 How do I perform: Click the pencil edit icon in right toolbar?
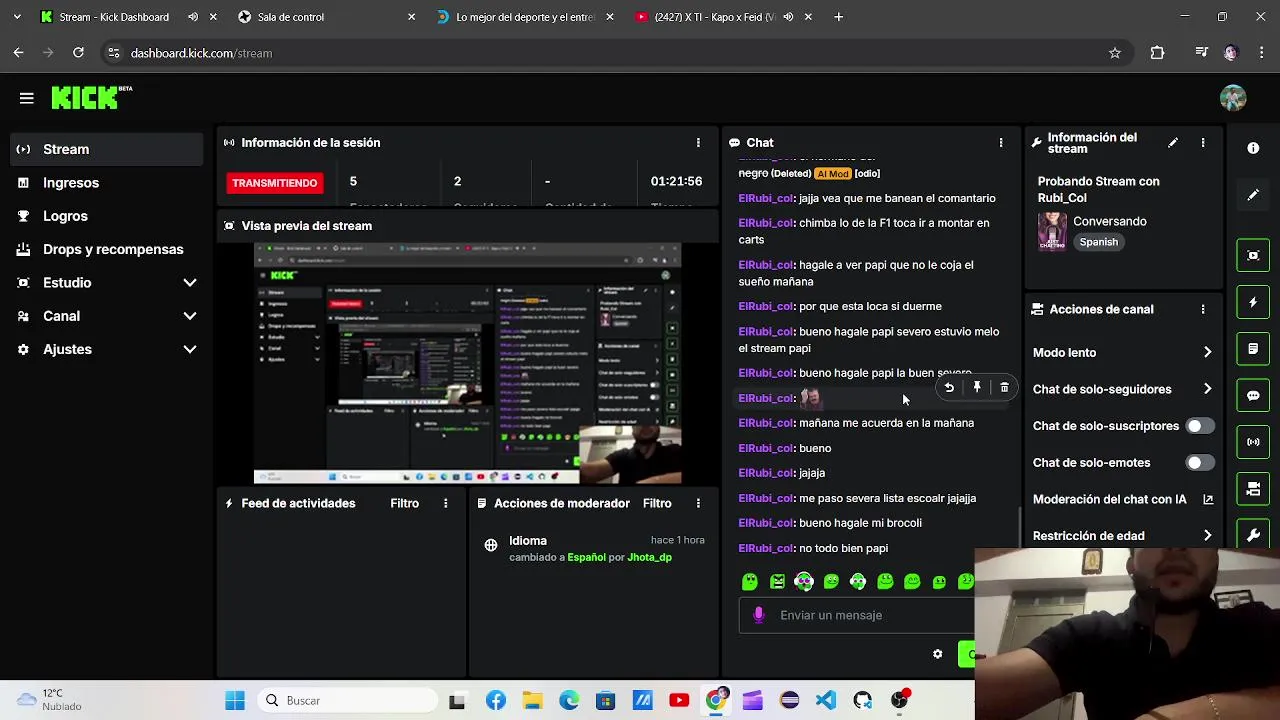tap(1253, 195)
